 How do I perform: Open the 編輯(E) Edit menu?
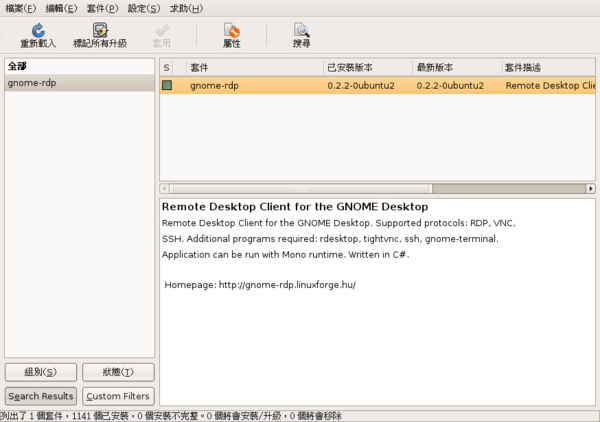[61, 8]
